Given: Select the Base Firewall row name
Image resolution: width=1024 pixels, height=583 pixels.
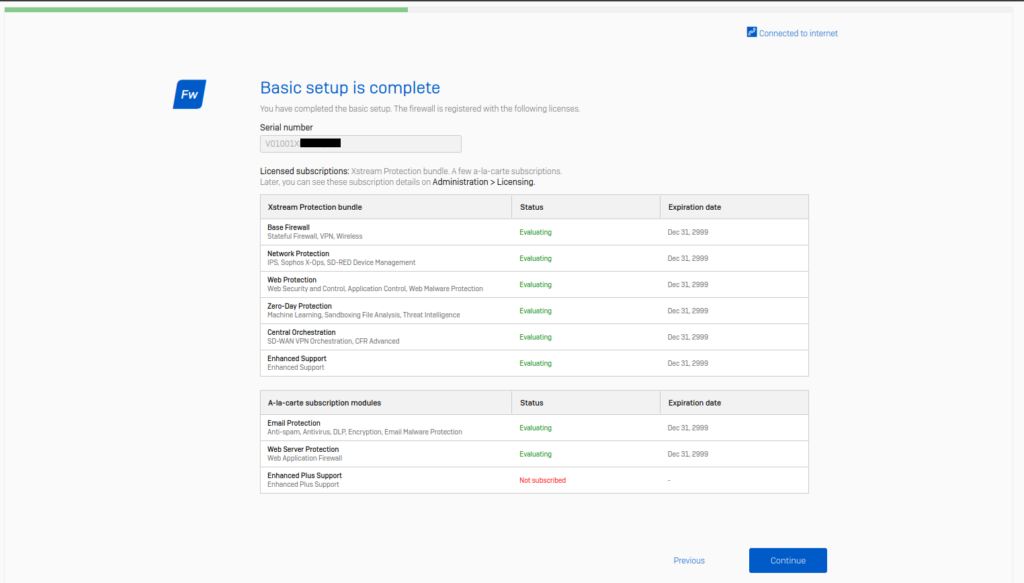Looking at the screenshot, I should click(288, 227).
